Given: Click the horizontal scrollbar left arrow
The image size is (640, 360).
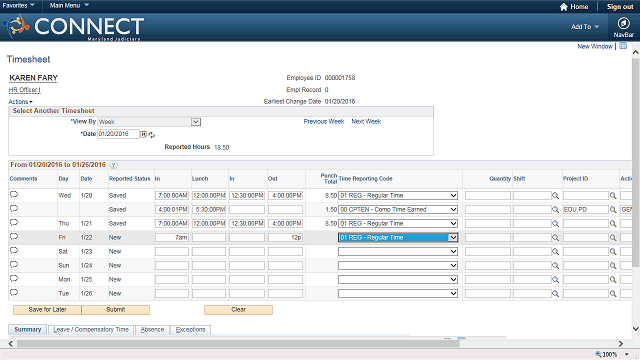Looking at the screenshot, I should 11,344.
